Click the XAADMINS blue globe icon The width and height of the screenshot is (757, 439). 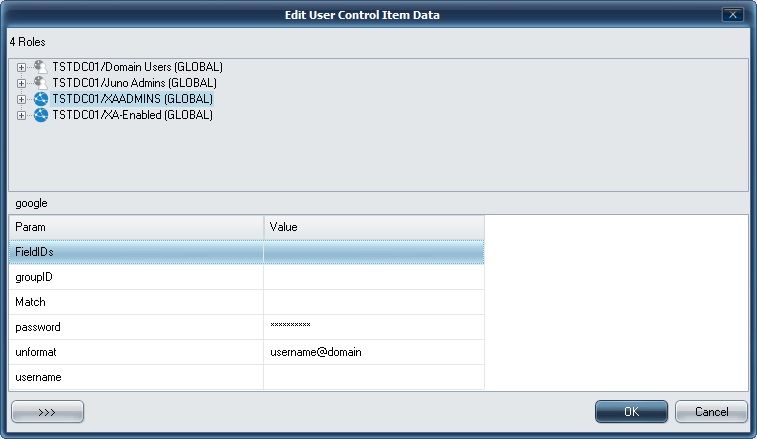[x=41, y=99]
